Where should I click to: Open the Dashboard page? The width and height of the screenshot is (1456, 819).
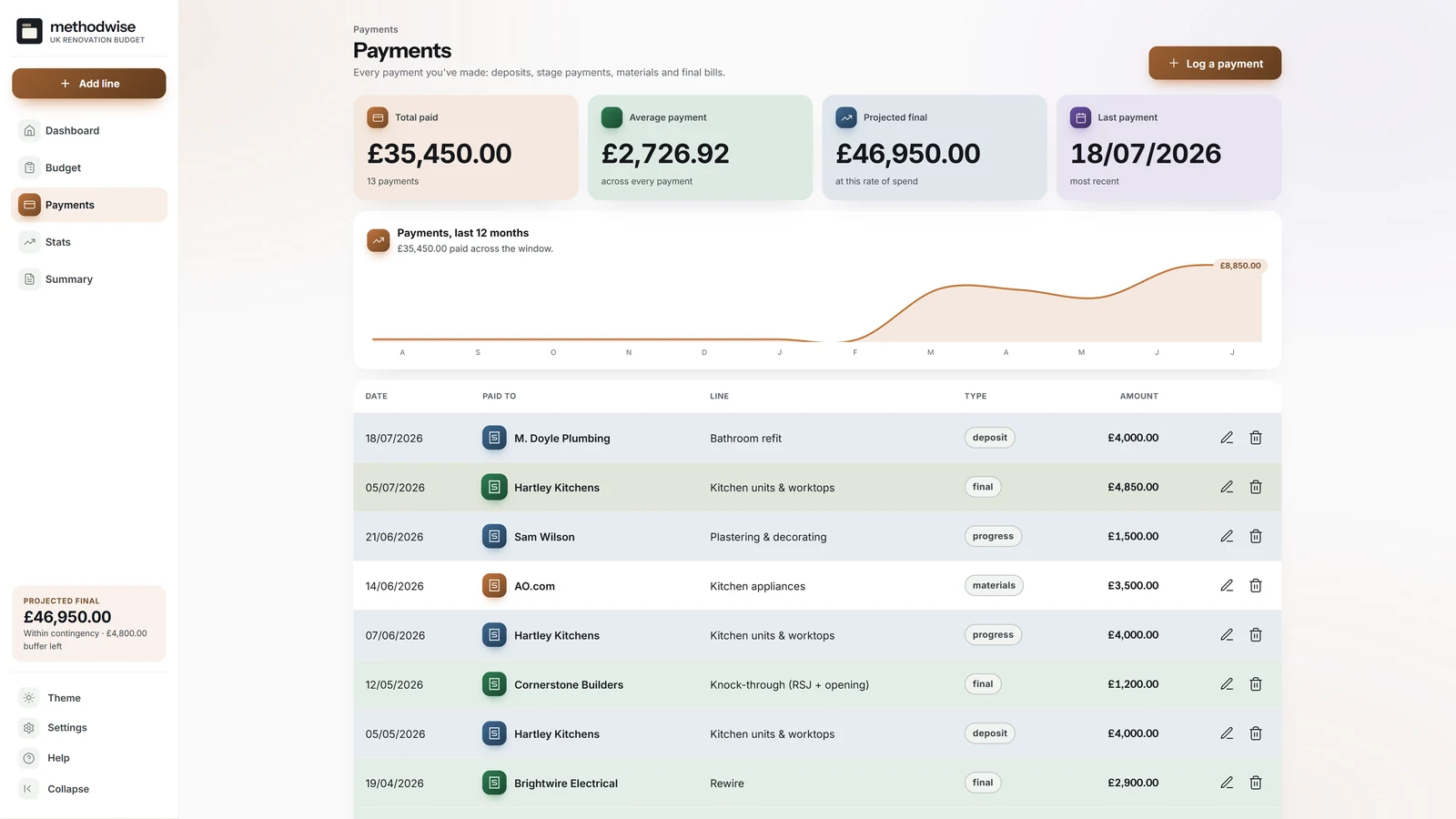[89, 130]
